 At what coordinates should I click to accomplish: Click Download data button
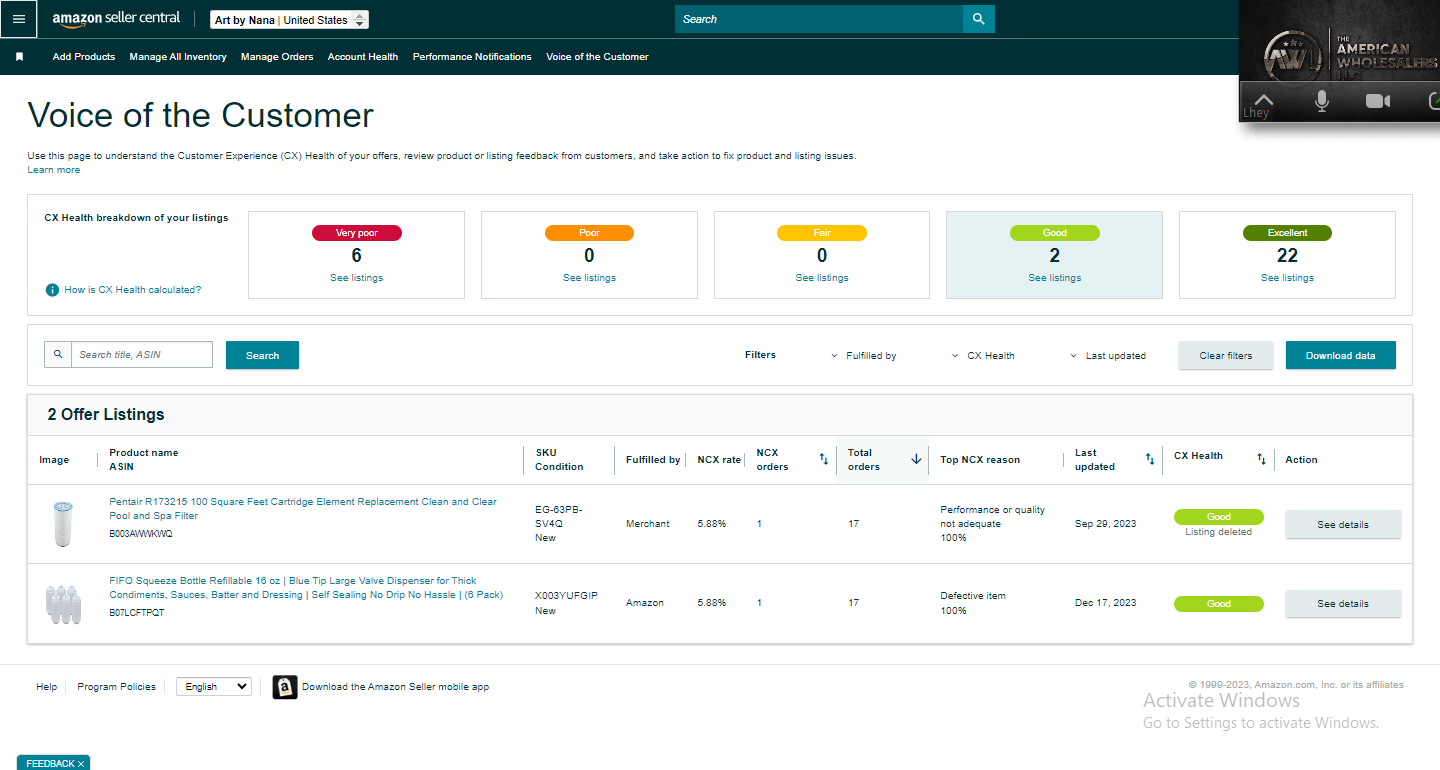click(1341, 355)
